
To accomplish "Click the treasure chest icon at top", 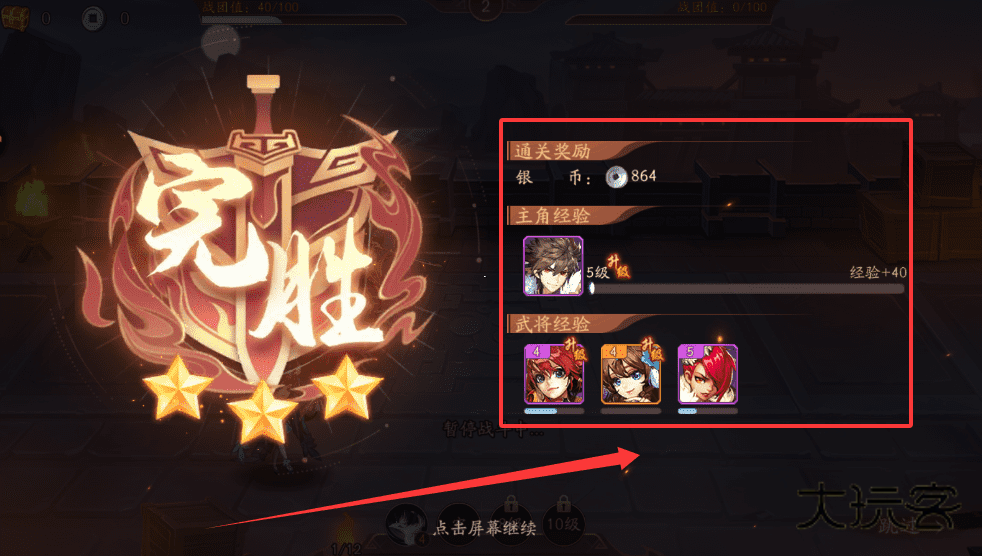I will [15, 18].
